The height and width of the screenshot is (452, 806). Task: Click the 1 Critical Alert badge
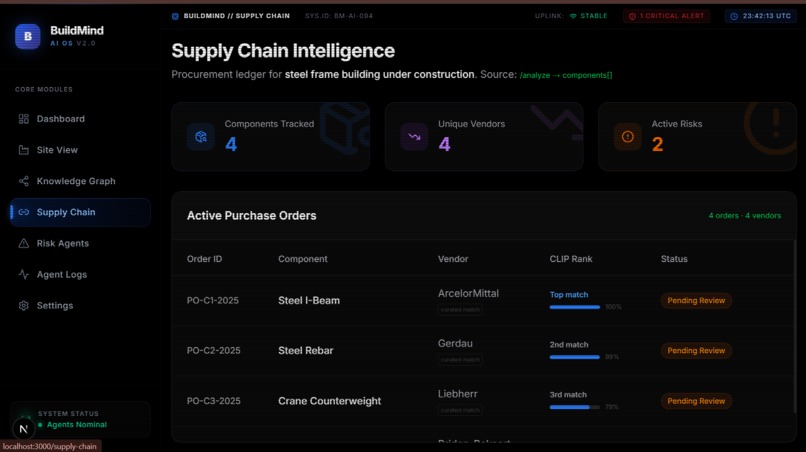(x=667, y=16)
